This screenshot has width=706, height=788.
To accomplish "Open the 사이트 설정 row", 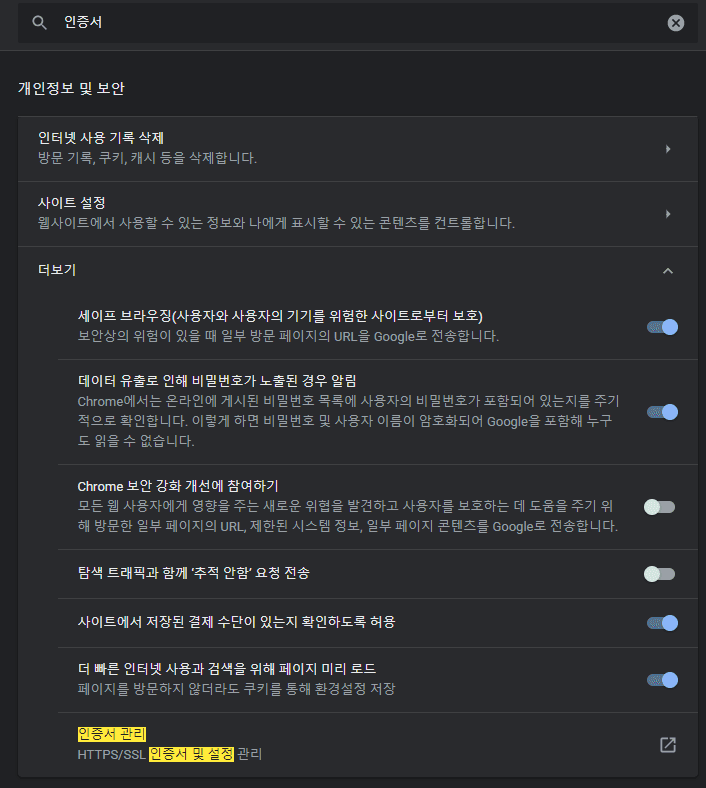I will [358, 214].
